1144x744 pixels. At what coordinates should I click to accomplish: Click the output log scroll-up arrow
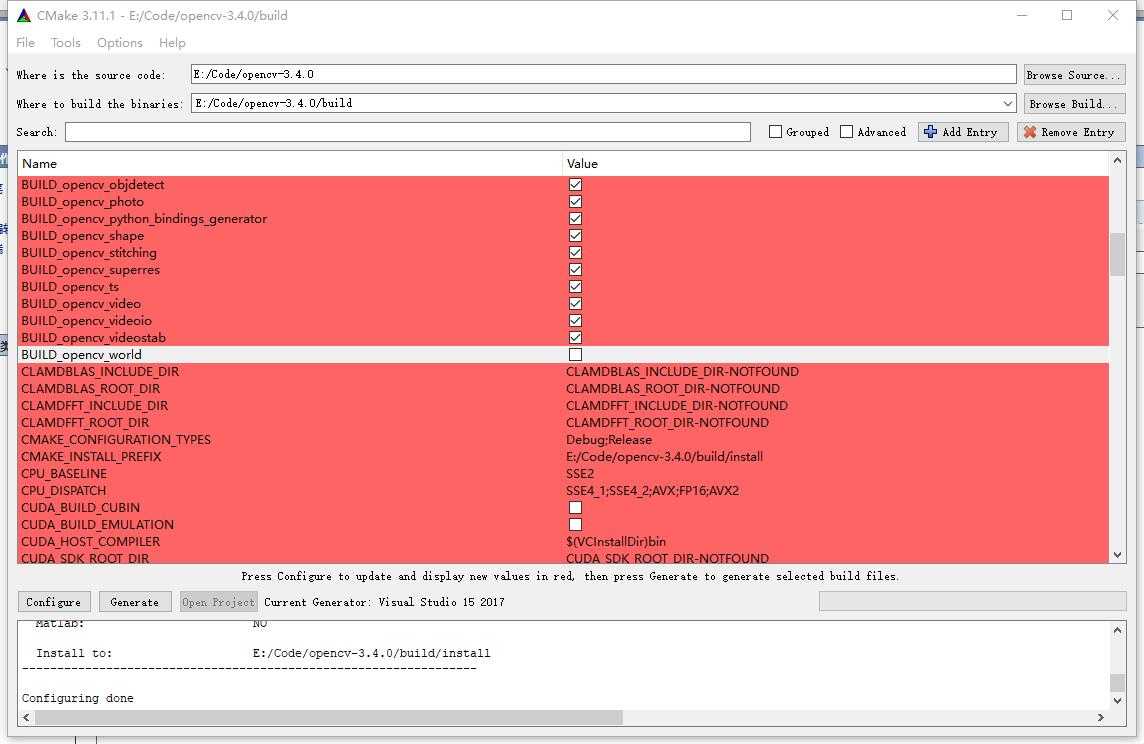pyautogui.click(x=1117, y=630)
